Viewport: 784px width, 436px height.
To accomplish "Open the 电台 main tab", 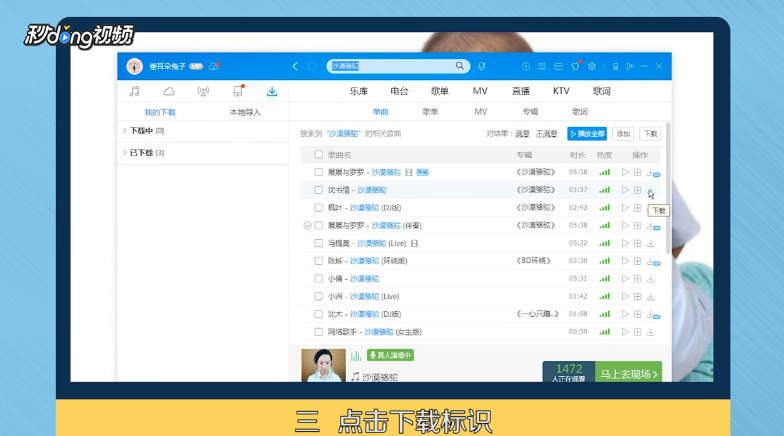I will [x=399, y=91].
